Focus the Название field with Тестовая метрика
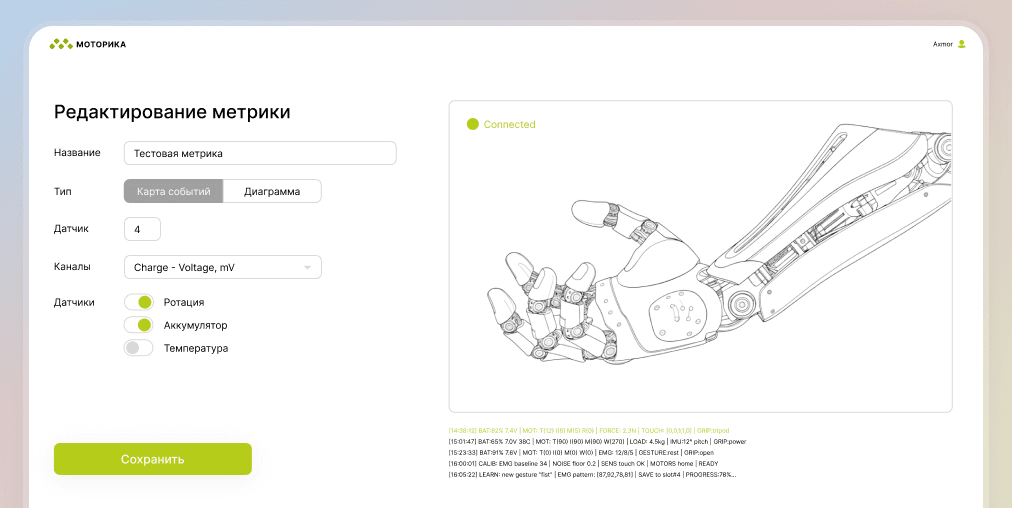Screen dimensions: 1012x508 [x=260, y=153]
